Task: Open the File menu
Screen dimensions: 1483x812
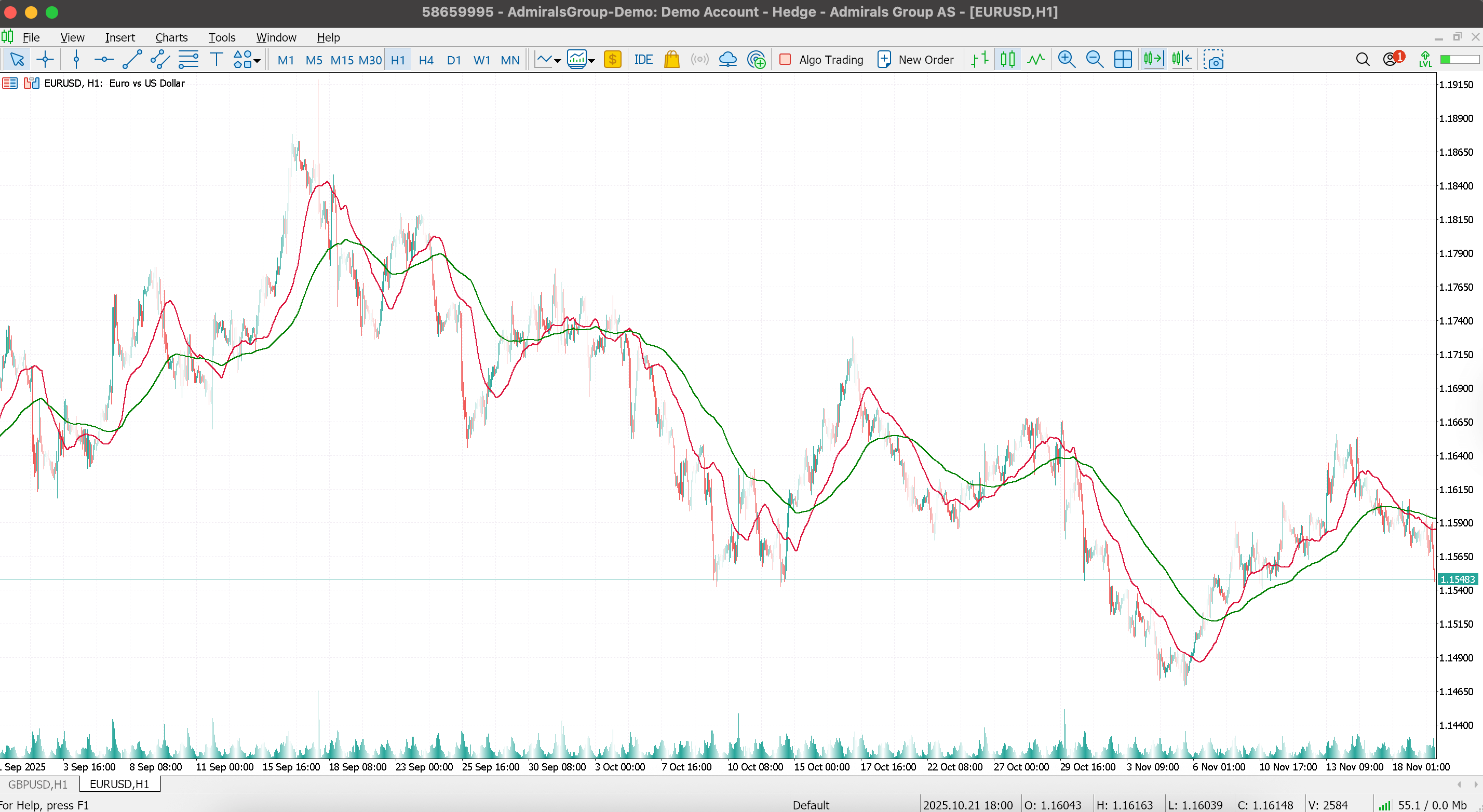Action: click(x=31, y=37)
